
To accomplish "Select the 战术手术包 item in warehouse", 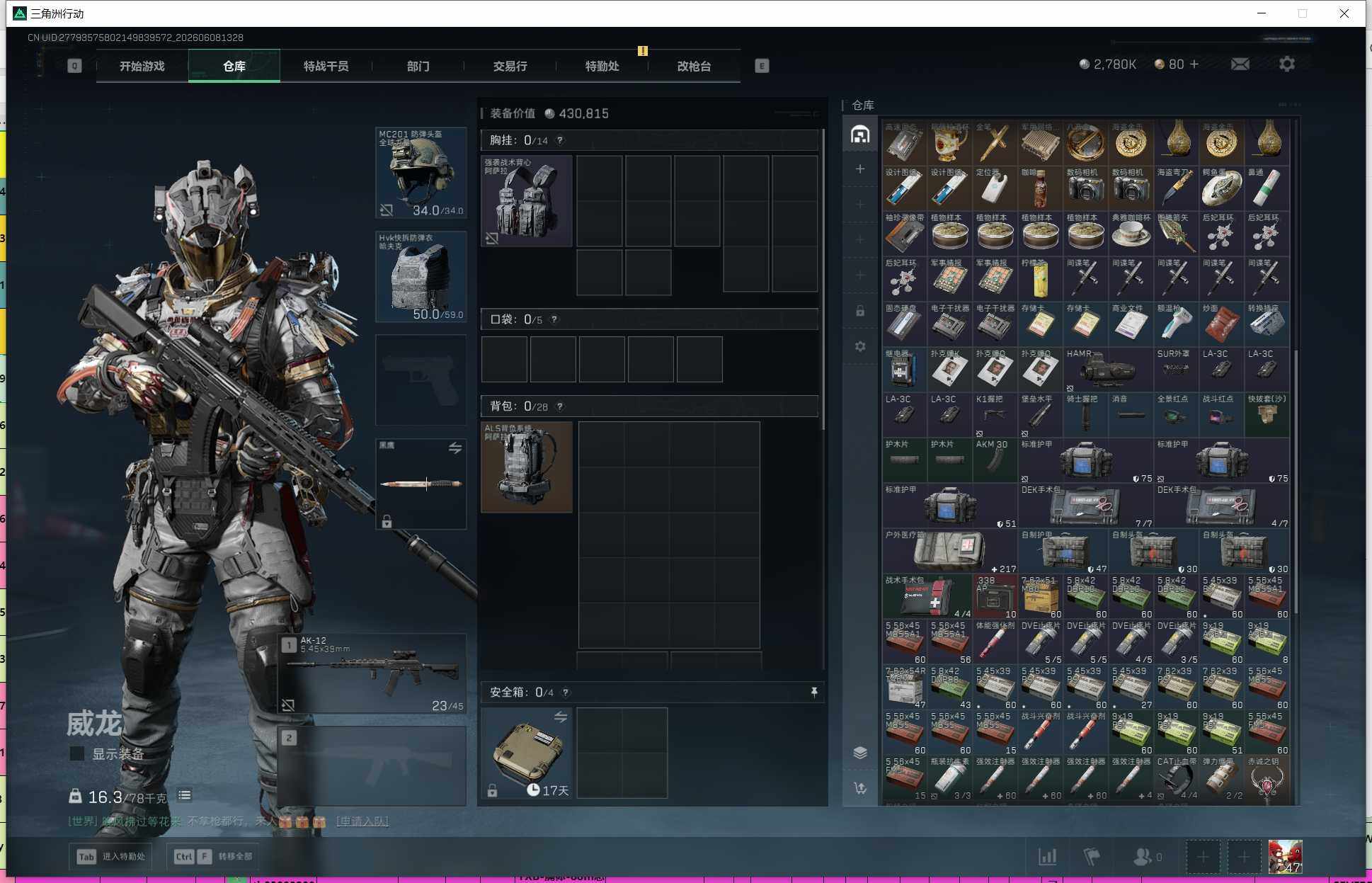I will [x=927, y=596].
